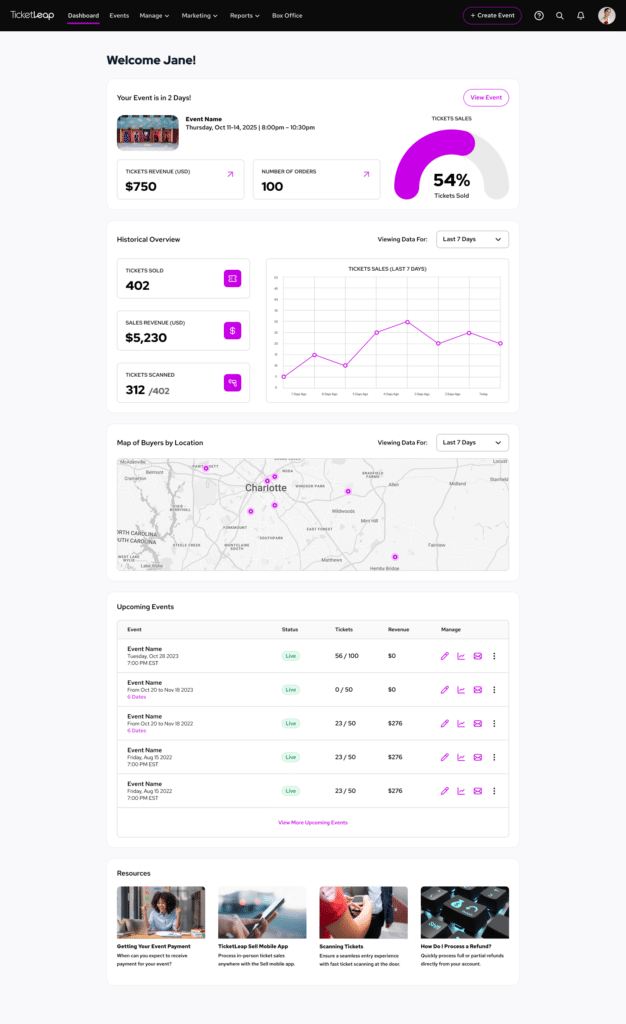Click the 100 number of orders value
626x1024 pixels.
[272, 187]
